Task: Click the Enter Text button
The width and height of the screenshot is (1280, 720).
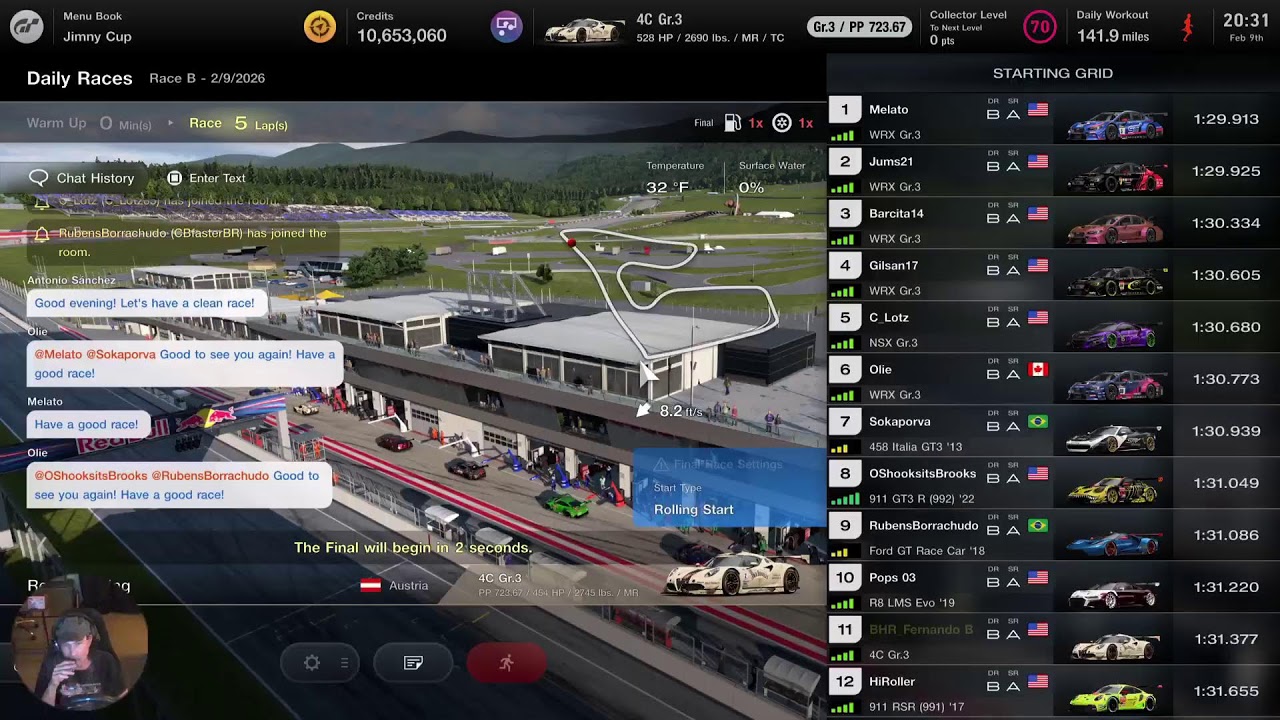Action: pos(206,178)
